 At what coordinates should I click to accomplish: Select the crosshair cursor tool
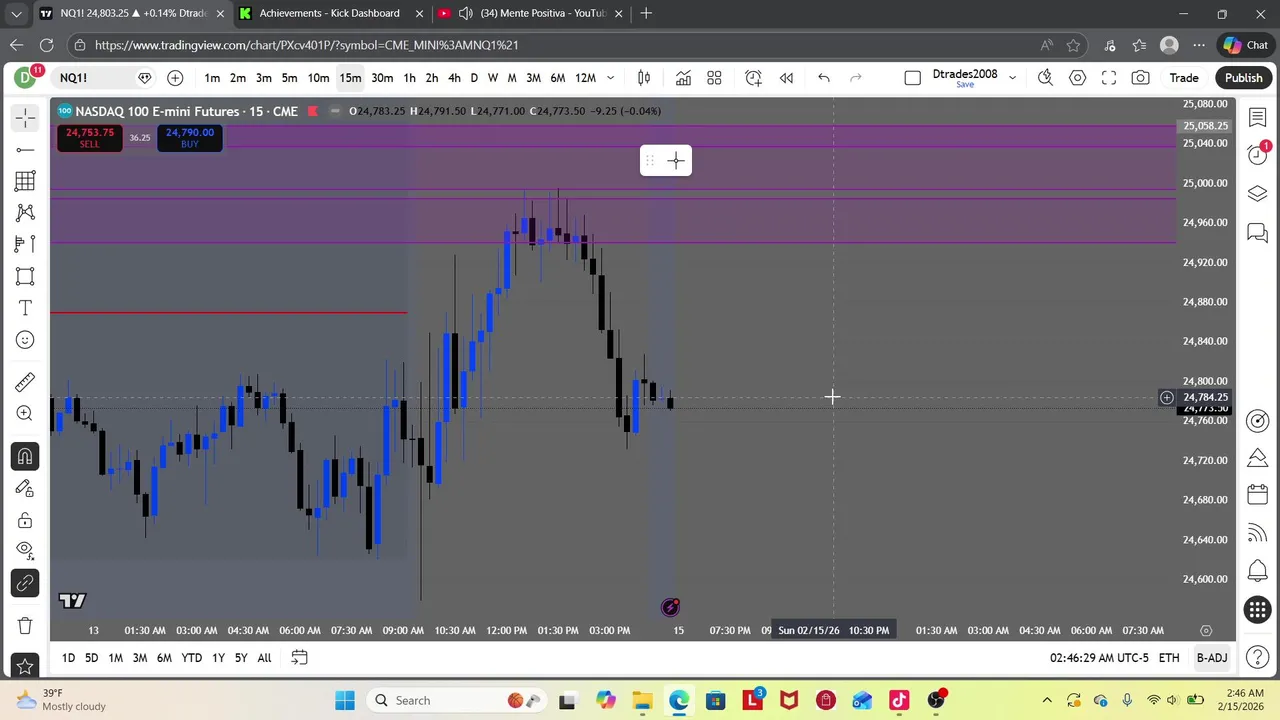click(25, 118)
